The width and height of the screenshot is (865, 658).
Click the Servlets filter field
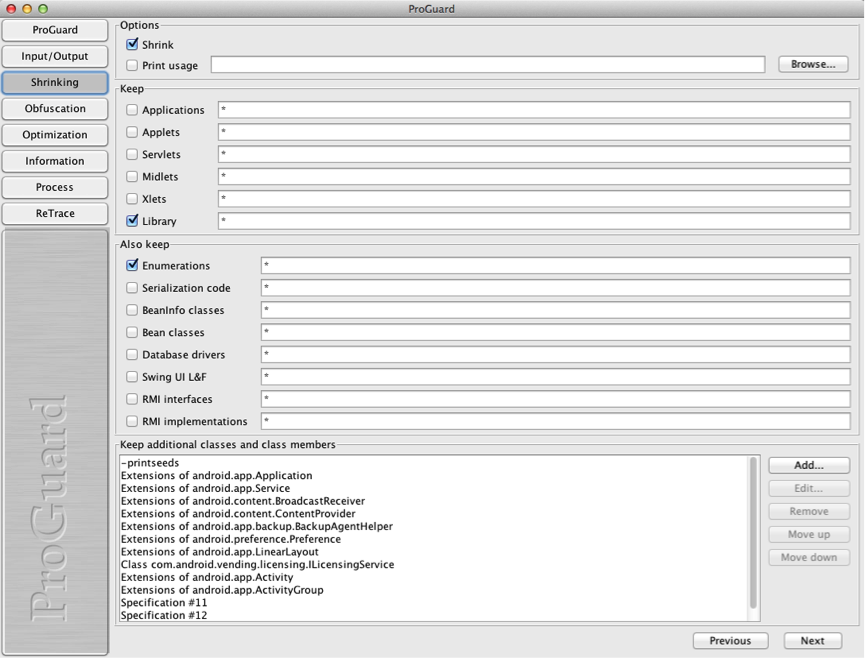(534, 154)
